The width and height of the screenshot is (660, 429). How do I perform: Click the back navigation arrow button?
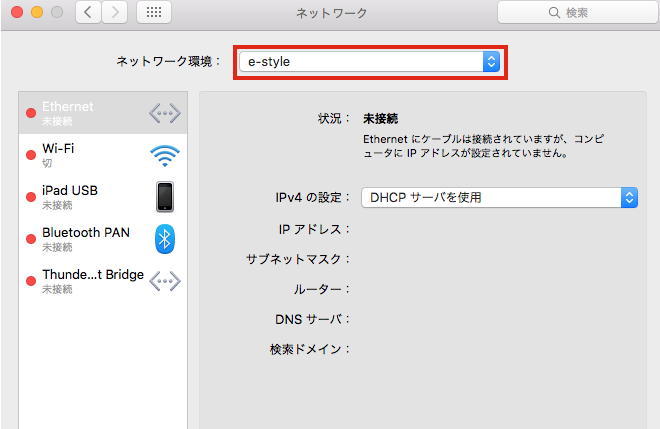pos(88,12)
